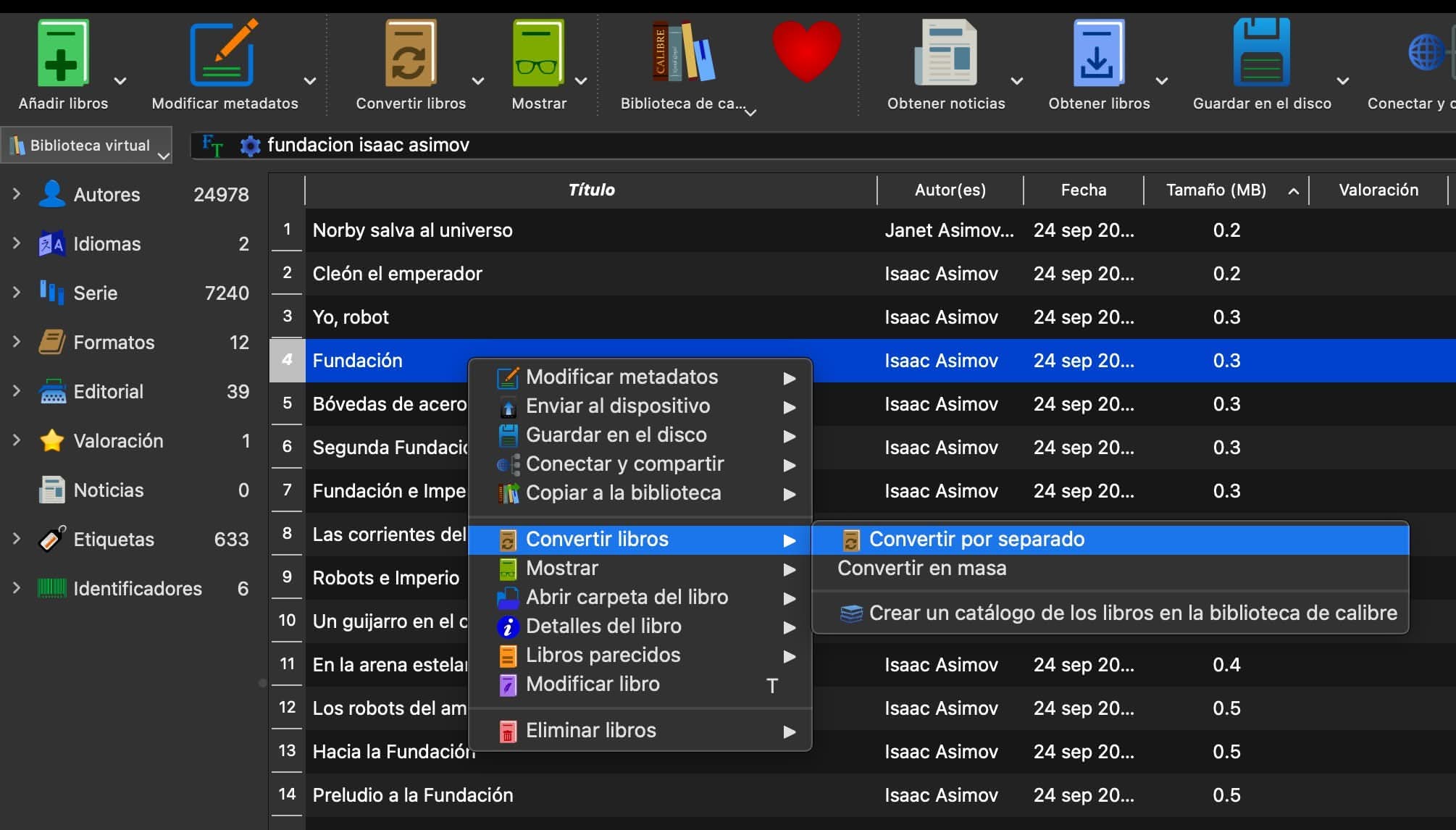The image size is (1456, 830).
Task: Open Modificar metadatos toolbar icon
Action: click(x=224, y=54)
